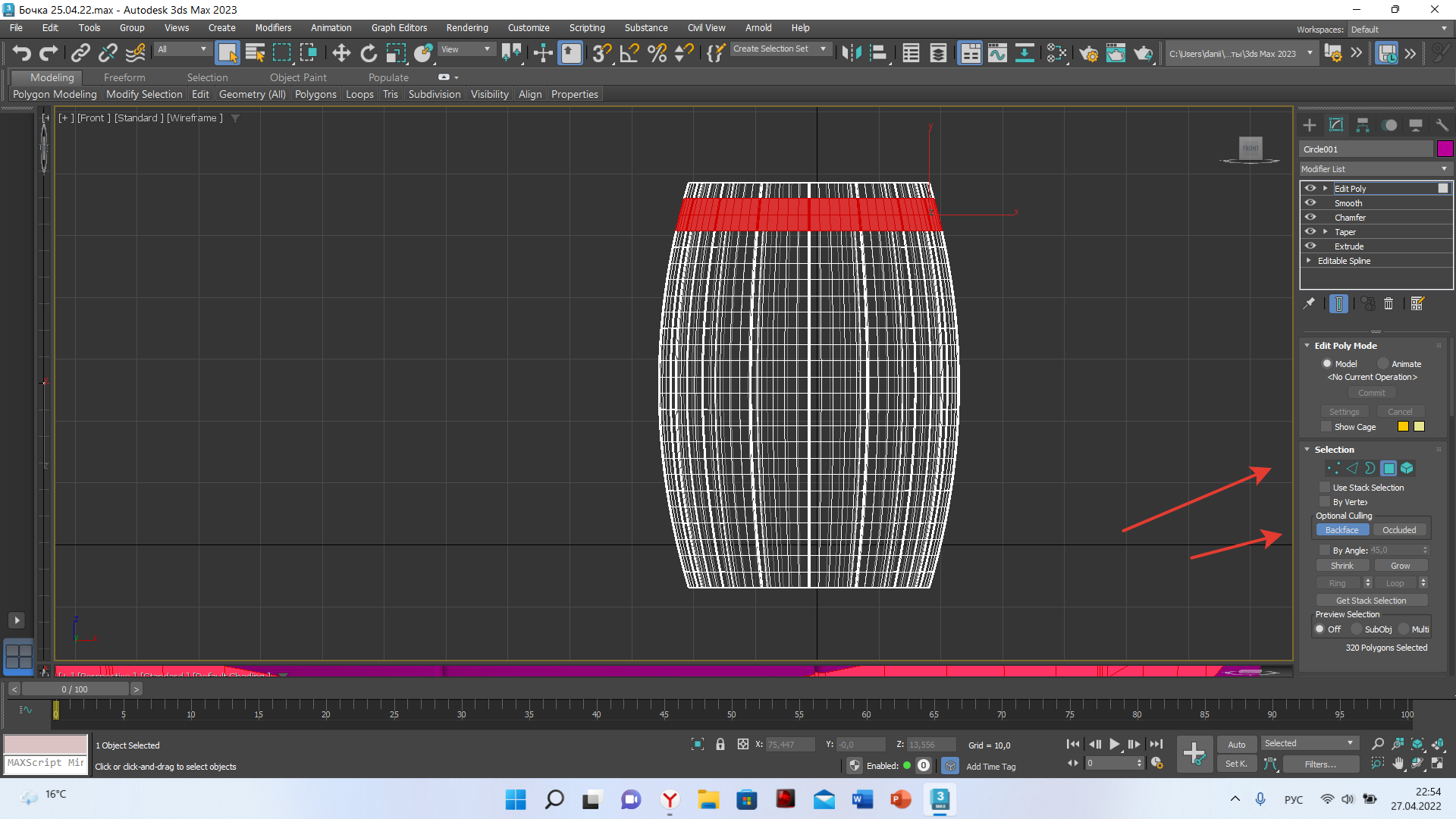
Task: Hide the Taper modifier with its eye icon
Action: pos(1310,231)
